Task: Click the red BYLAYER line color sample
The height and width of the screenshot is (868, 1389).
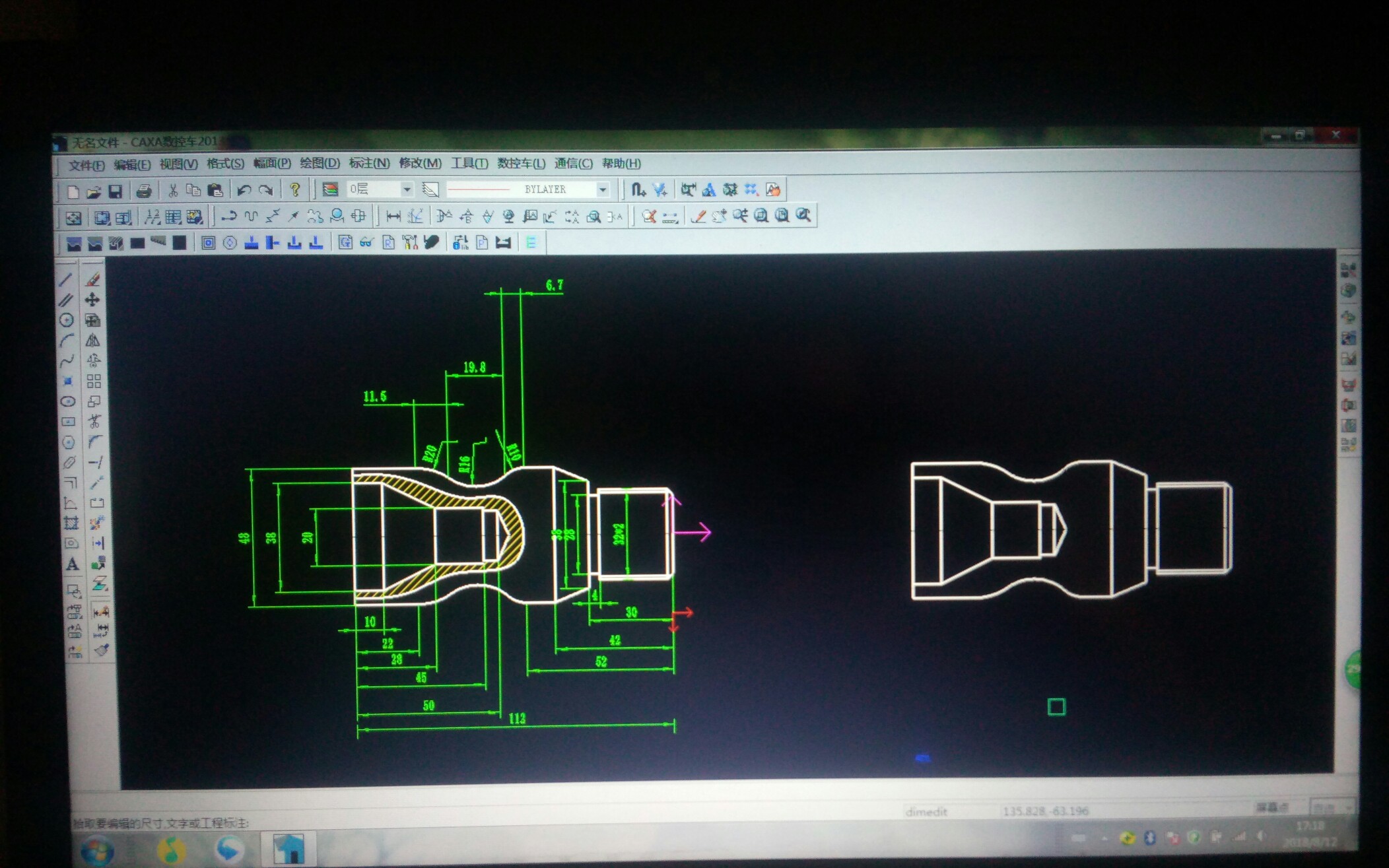Action: [x=479, y=189]
